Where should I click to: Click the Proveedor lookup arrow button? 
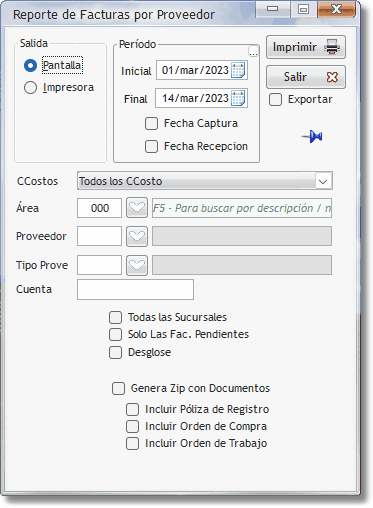(x=137, y=236)
